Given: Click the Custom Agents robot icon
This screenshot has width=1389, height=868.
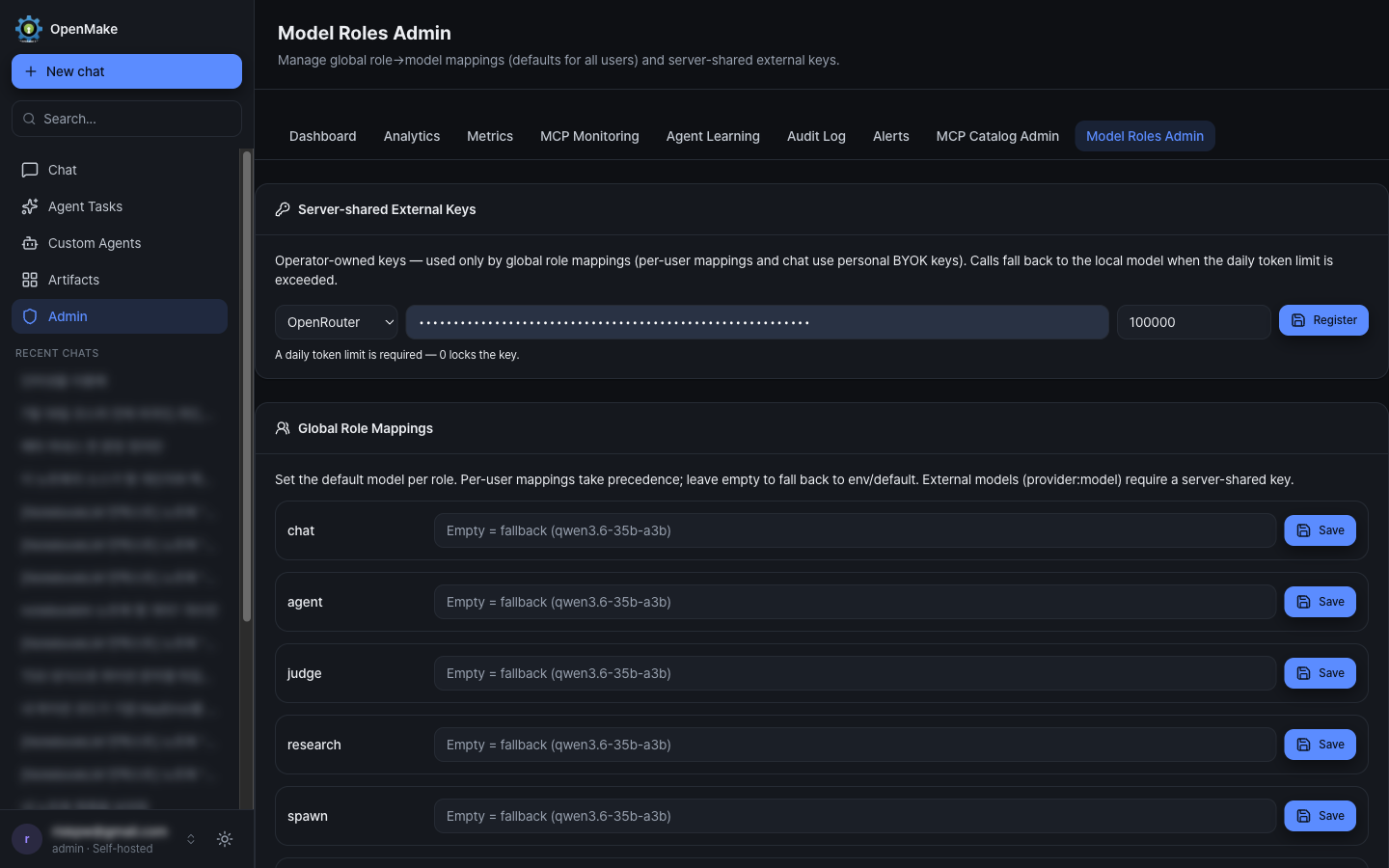Looking at the screenshot, I should (30, 243).
